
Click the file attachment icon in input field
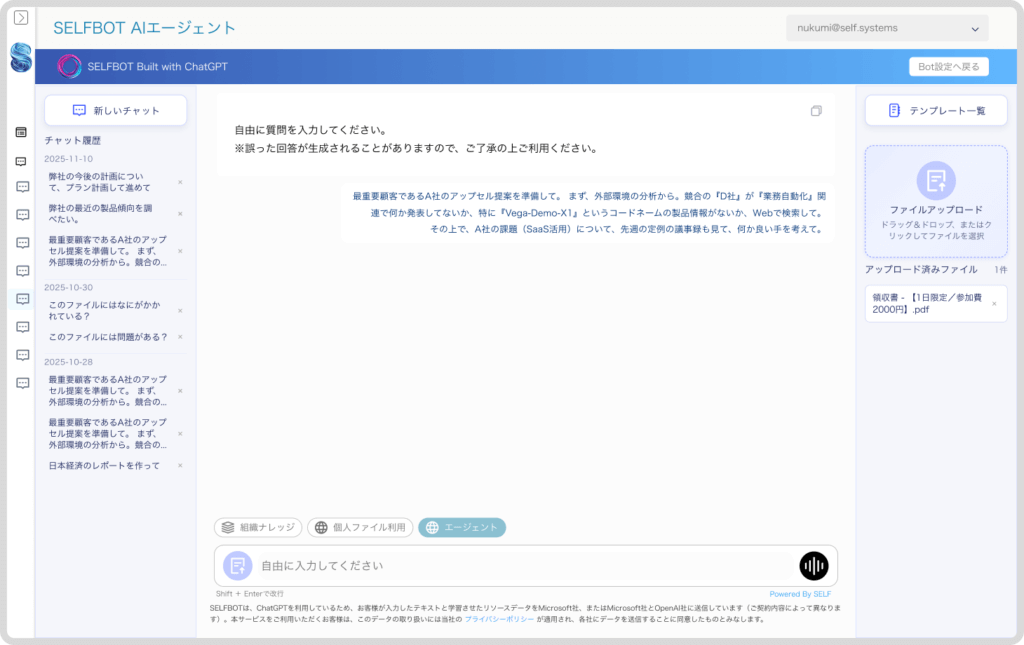click(236, 566)
